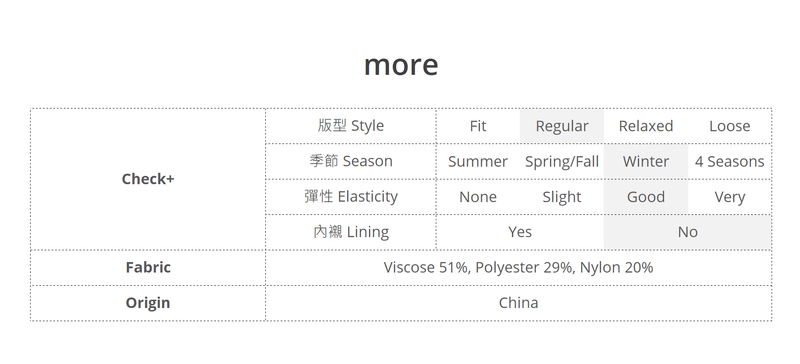Viewport: 800px width, 364px height.
Task: Choose the Relaxed style option
Action: click(645, 126)
